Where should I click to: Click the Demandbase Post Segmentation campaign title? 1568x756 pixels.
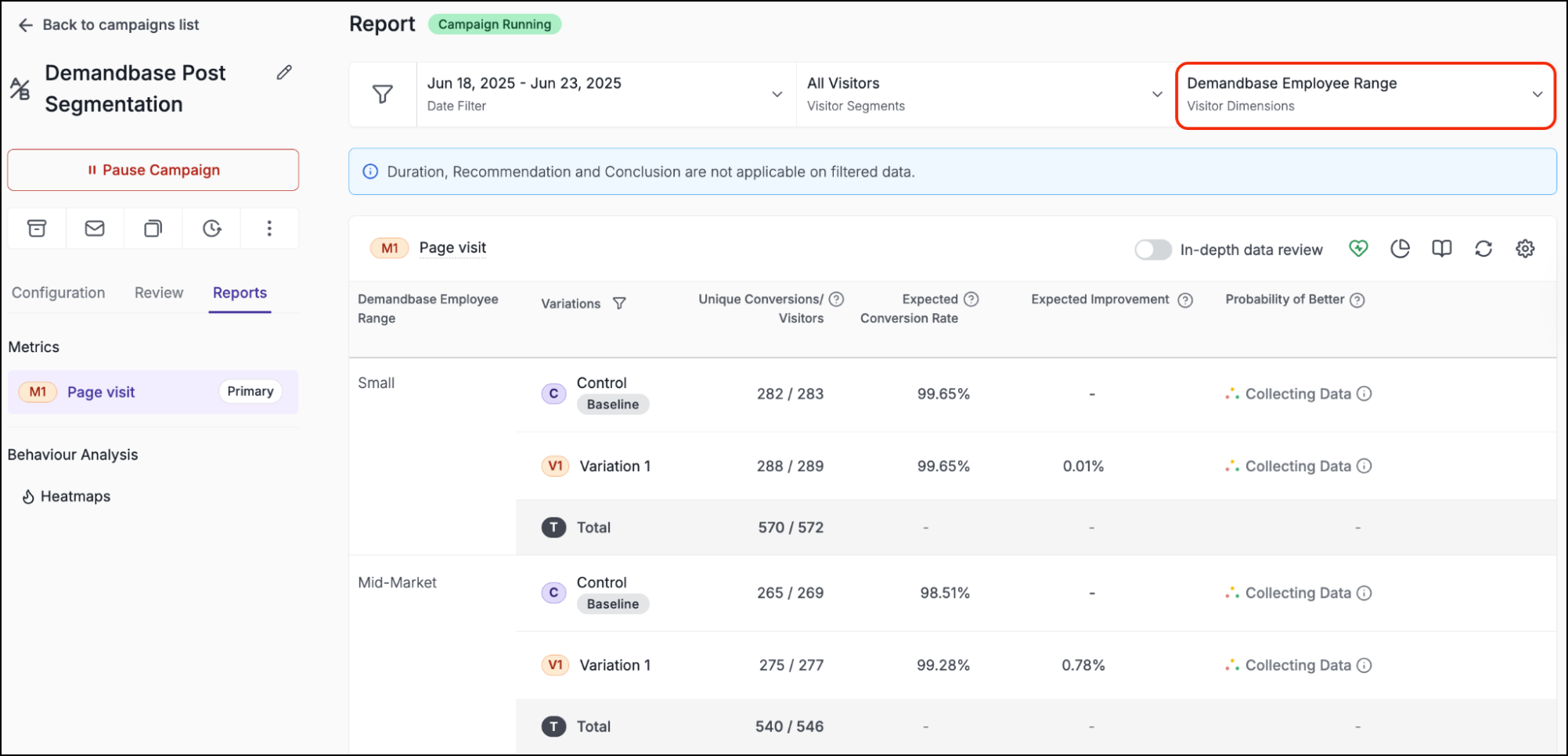tap(135, 88)
